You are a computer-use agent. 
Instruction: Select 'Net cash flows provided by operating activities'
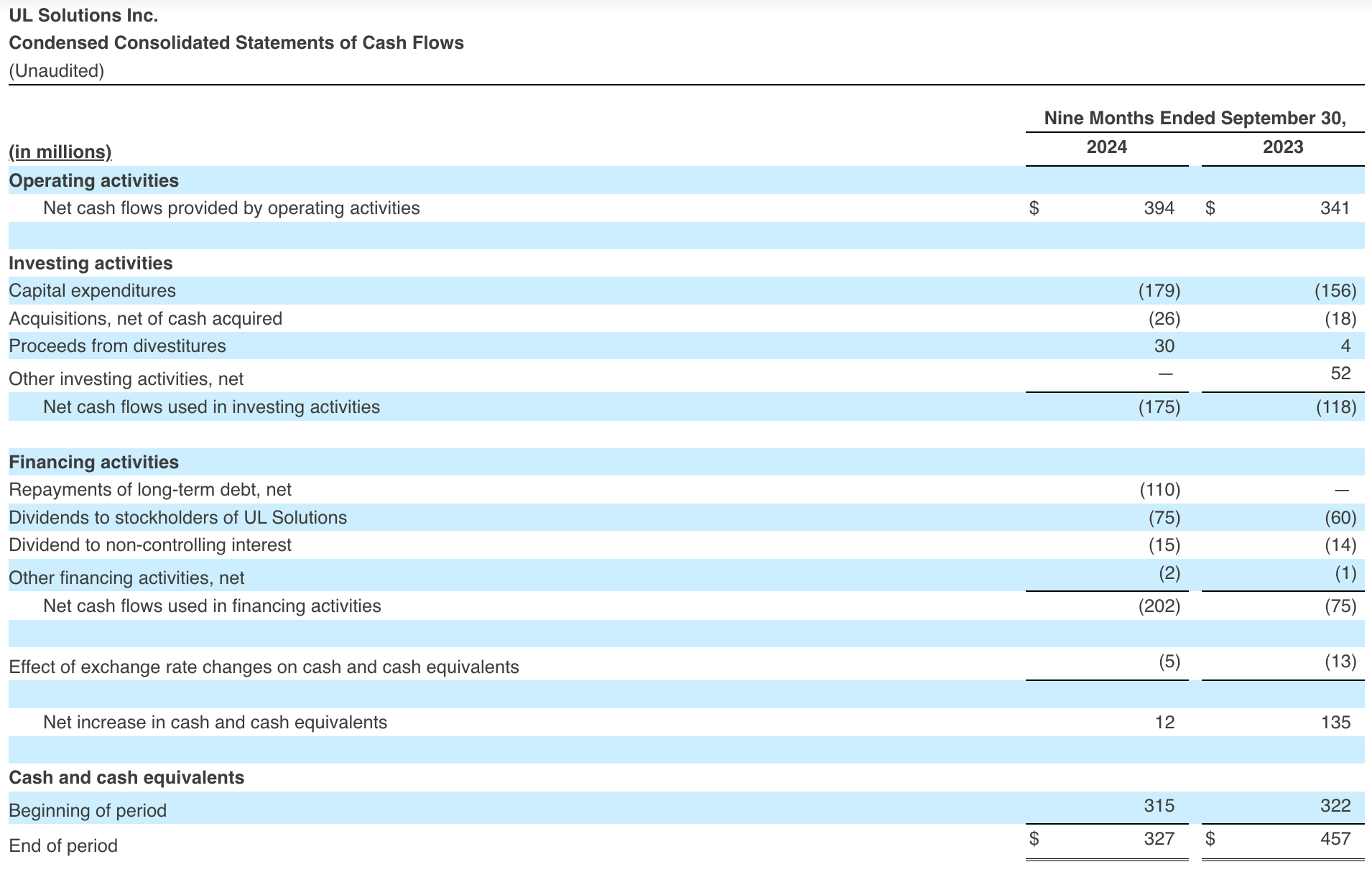[231, 208]
